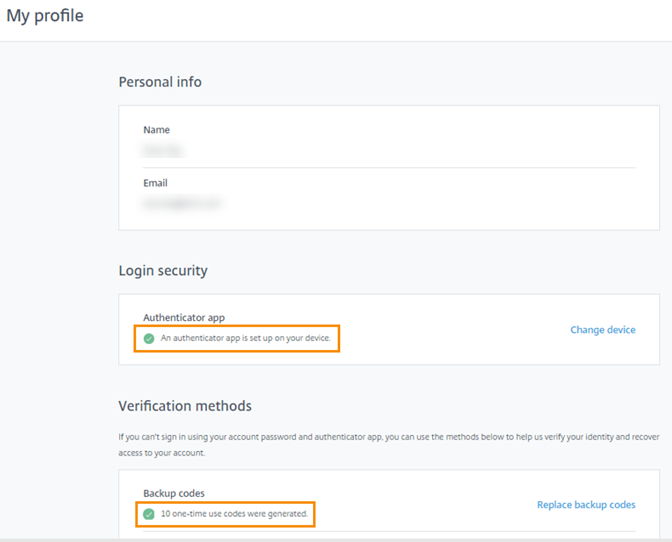
Task: Select the blurred name value
Action: coord(166,150)
